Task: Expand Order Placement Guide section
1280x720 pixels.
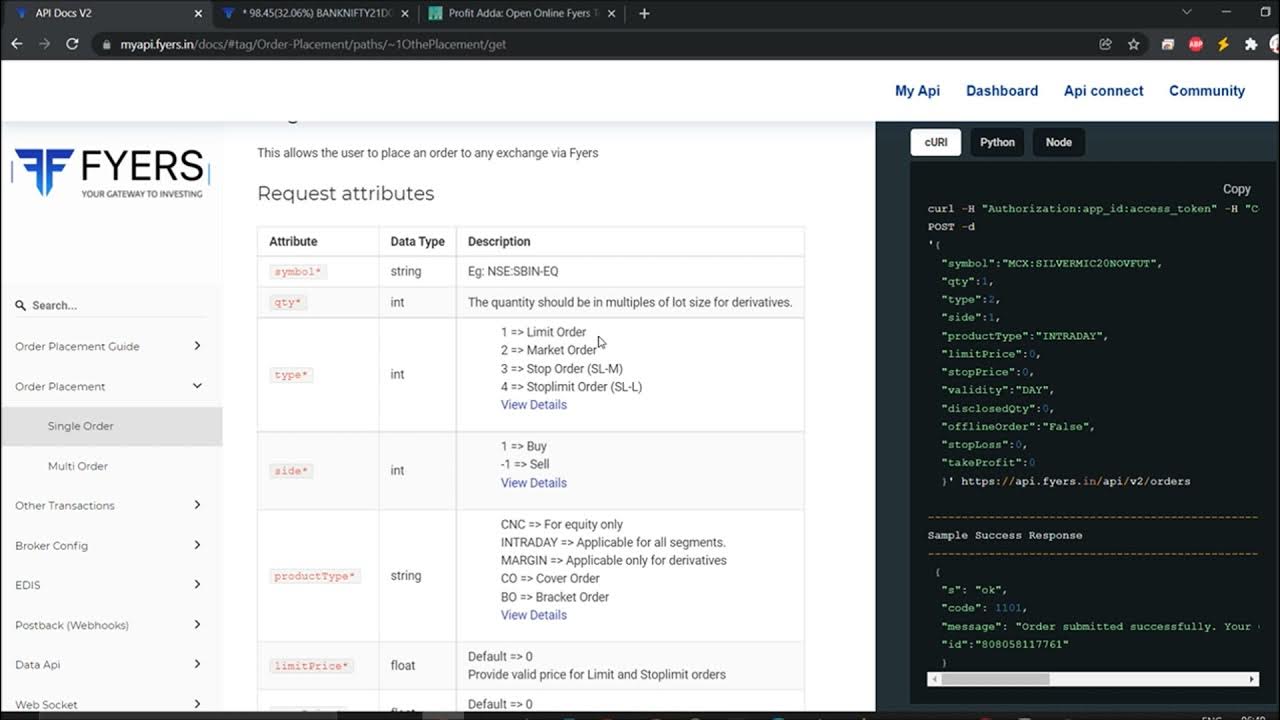Action: coord(111,346)
